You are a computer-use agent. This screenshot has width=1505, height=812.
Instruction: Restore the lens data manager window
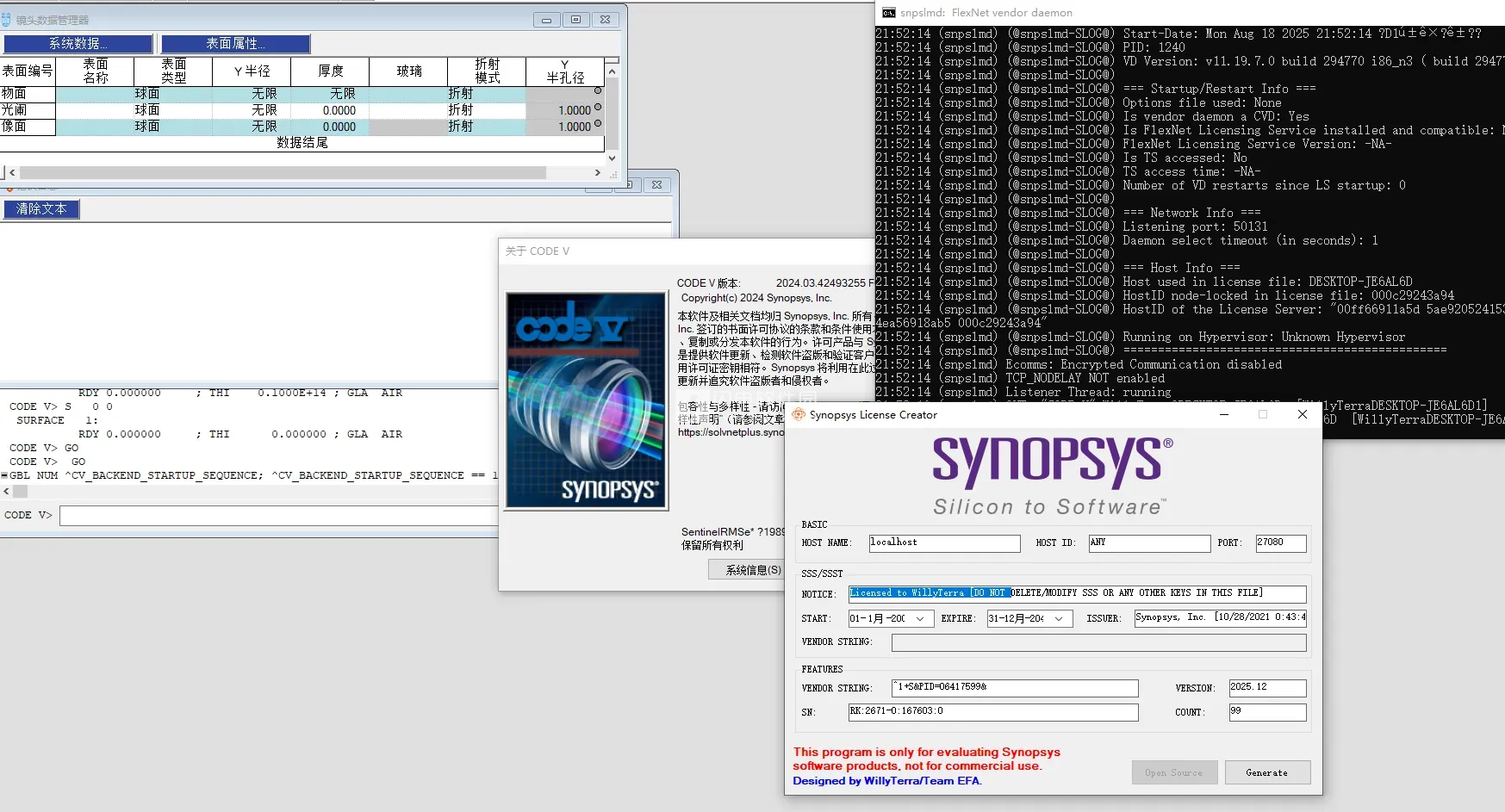(x=575, y=20)
